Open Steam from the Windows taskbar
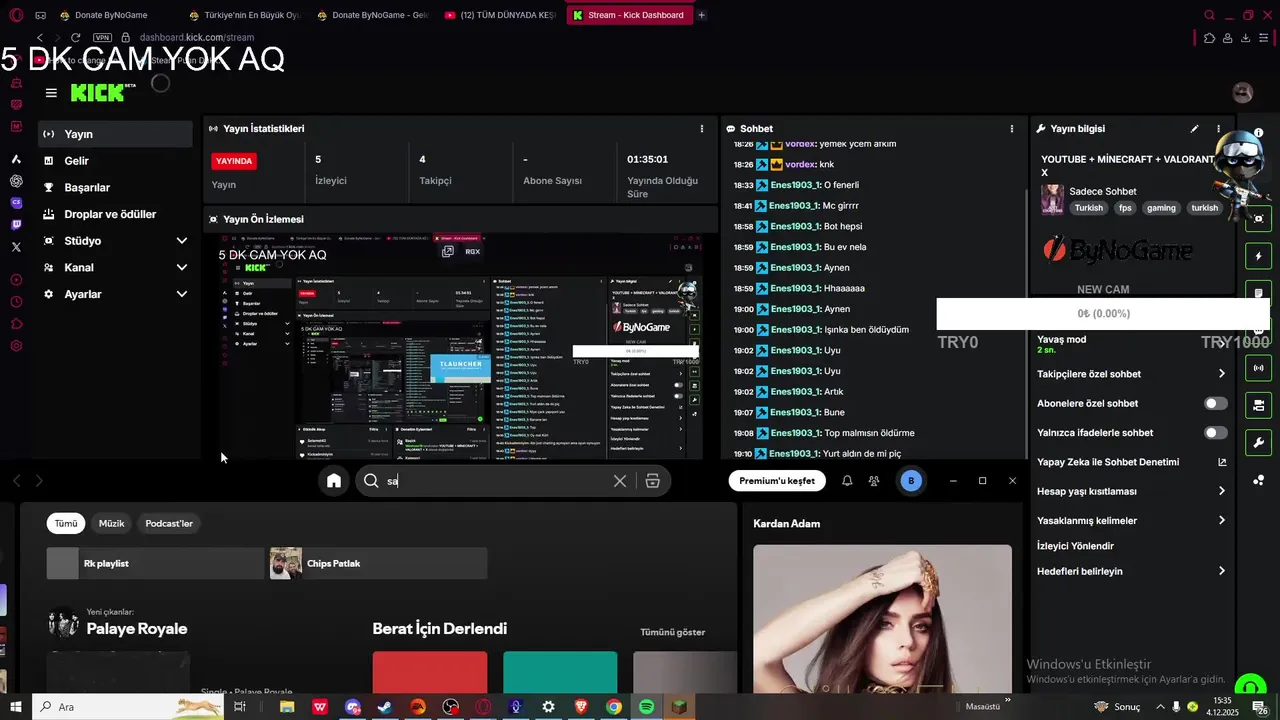The height and width of the screenshot is (720, 1280). (385, 707)
